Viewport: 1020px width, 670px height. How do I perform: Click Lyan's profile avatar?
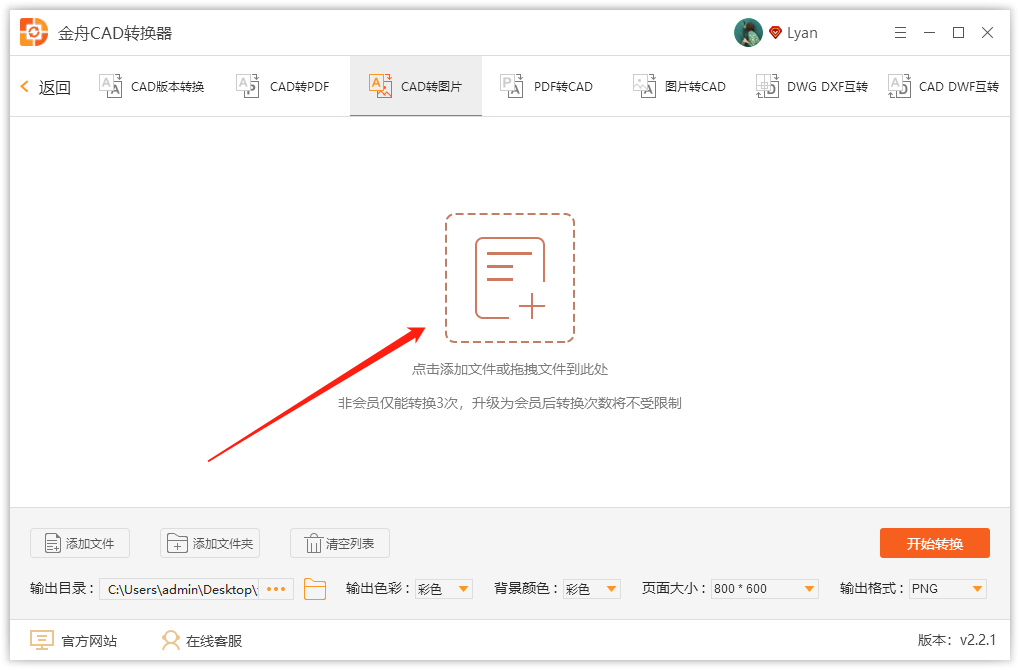coord(748,31)
